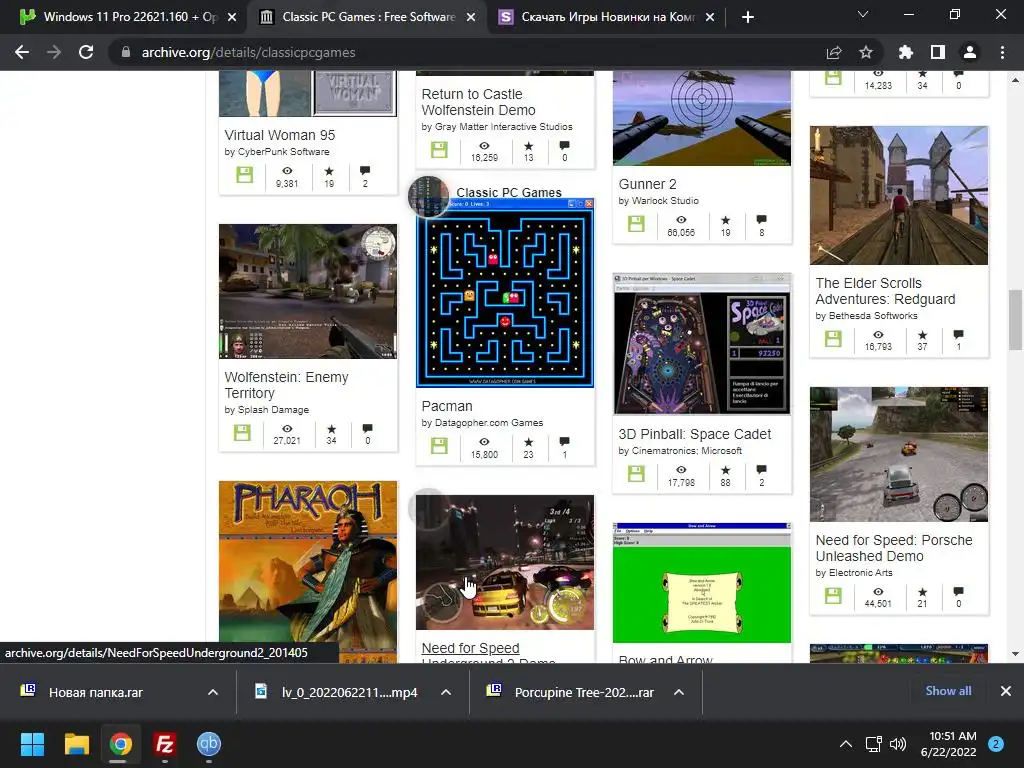Open the 3D Pinball table thumbnail
Viewport: 1024px width, 768px height.
coord(701,344)
